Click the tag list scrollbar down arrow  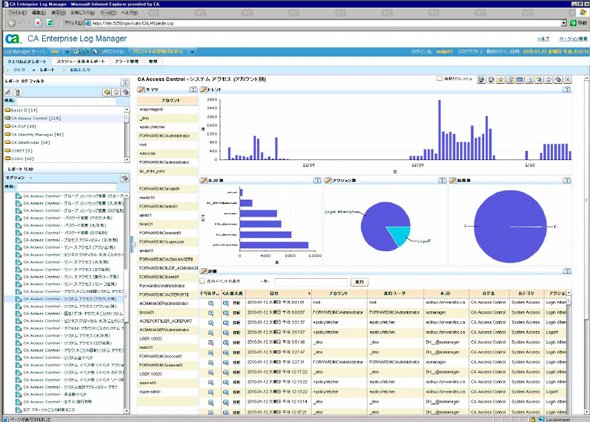tap(127, 160)
